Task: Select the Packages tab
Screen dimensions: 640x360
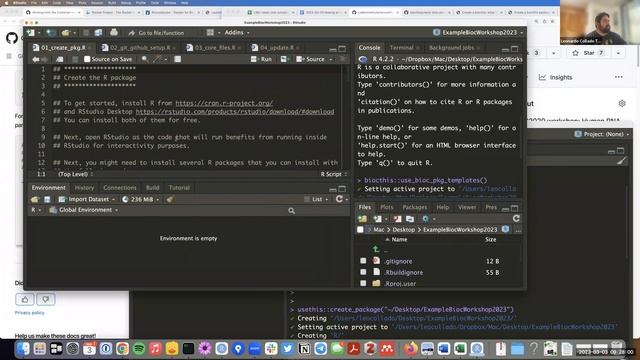Action: click(x=415, y=207)
